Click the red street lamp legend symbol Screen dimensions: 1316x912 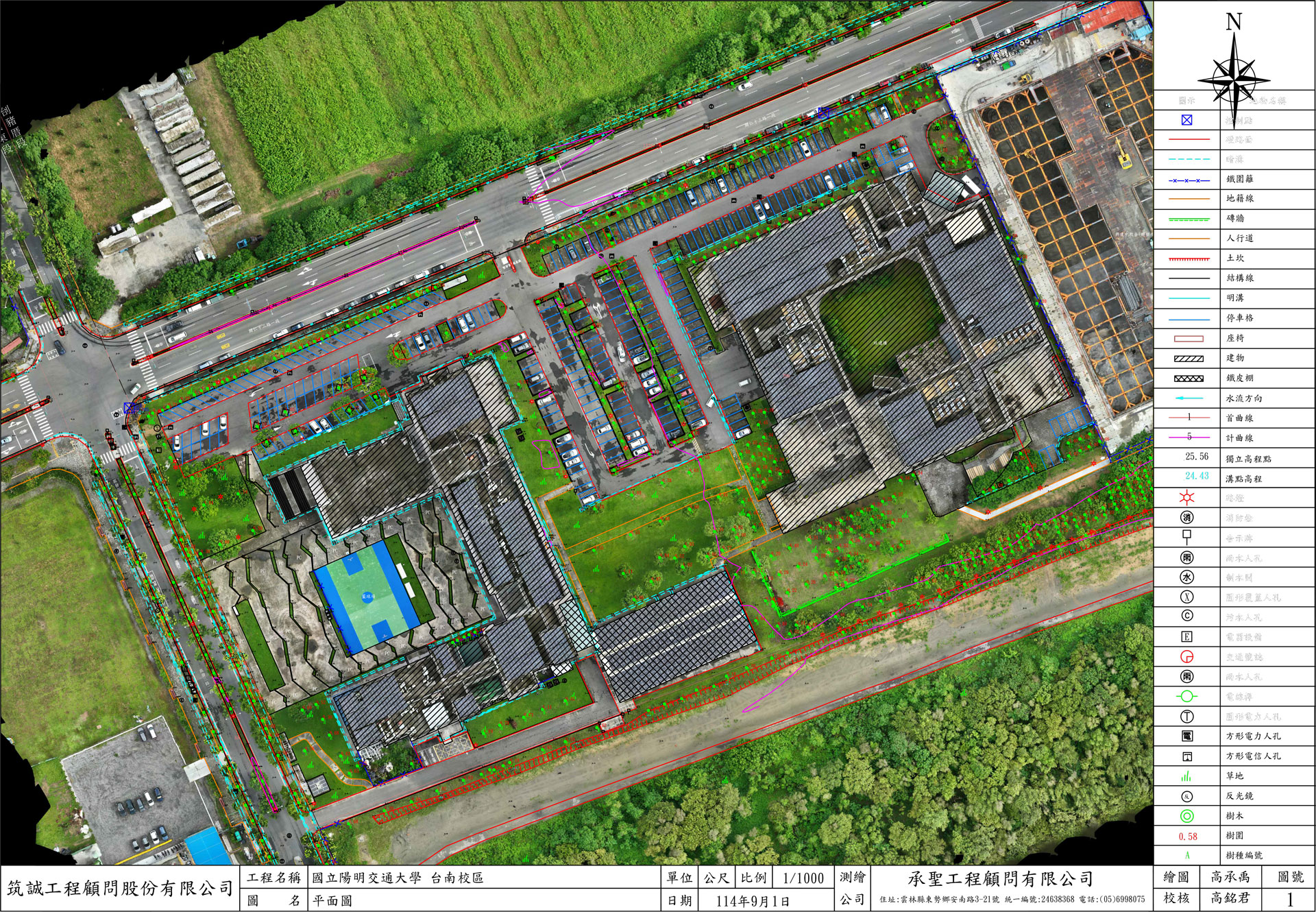(1187, 498)
